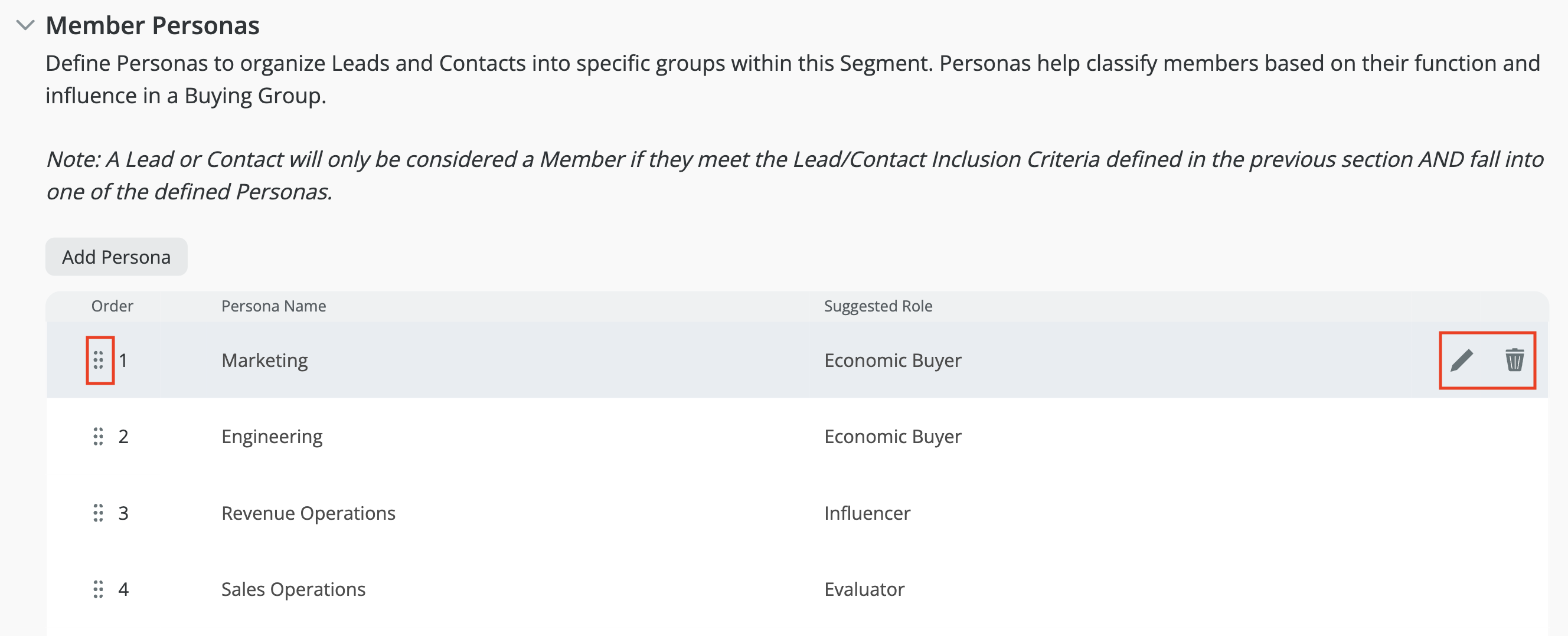This screenshot has width=1568, height=636.
Task: Select the Engineering persona row
Action: (272, 437)
